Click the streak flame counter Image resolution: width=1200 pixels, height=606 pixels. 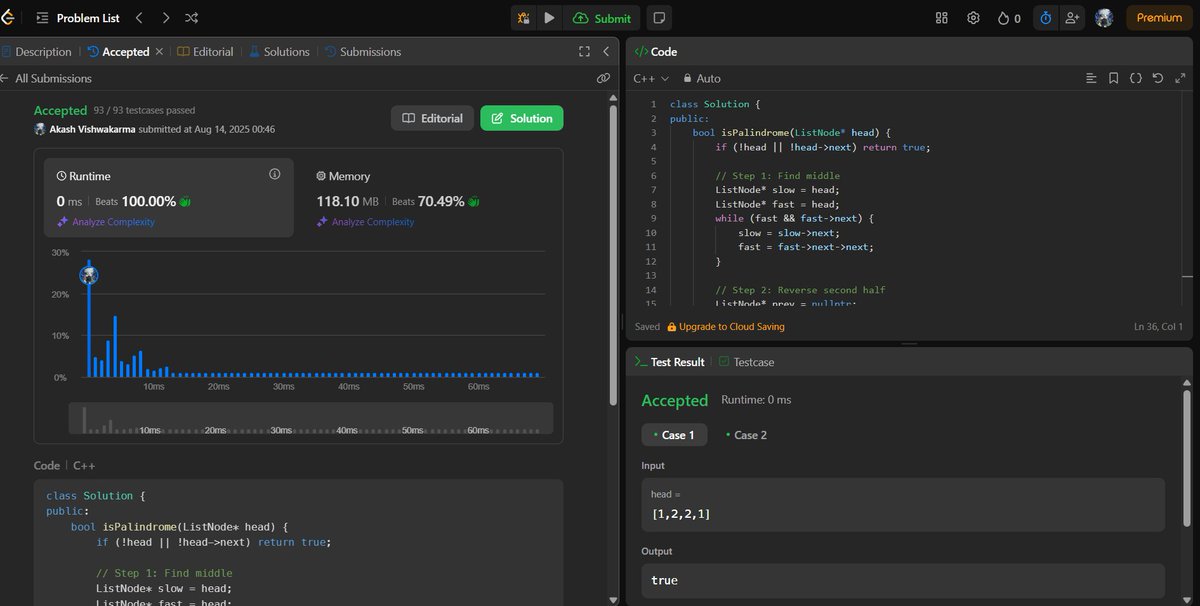point(1009,18)
